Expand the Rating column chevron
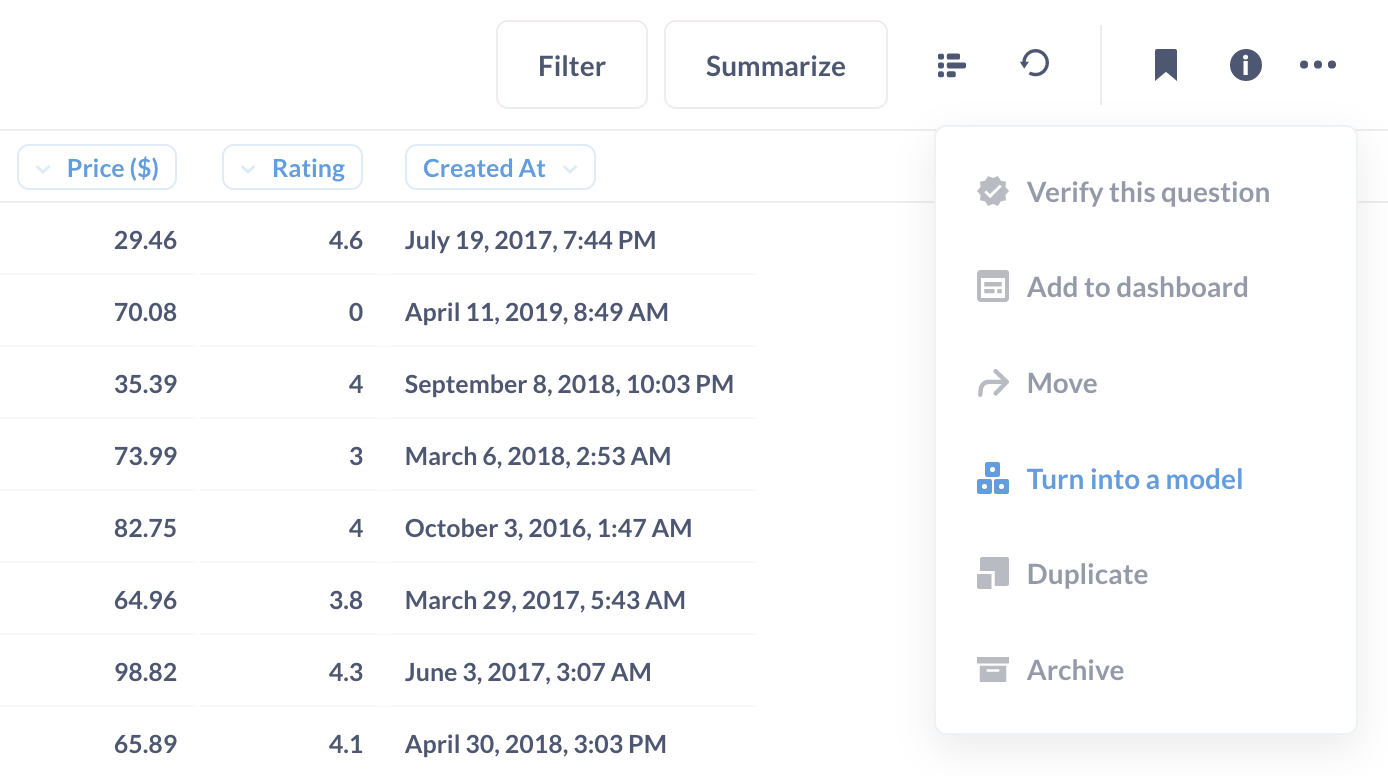The image size is (1388, 776). (x=248, y=169)
